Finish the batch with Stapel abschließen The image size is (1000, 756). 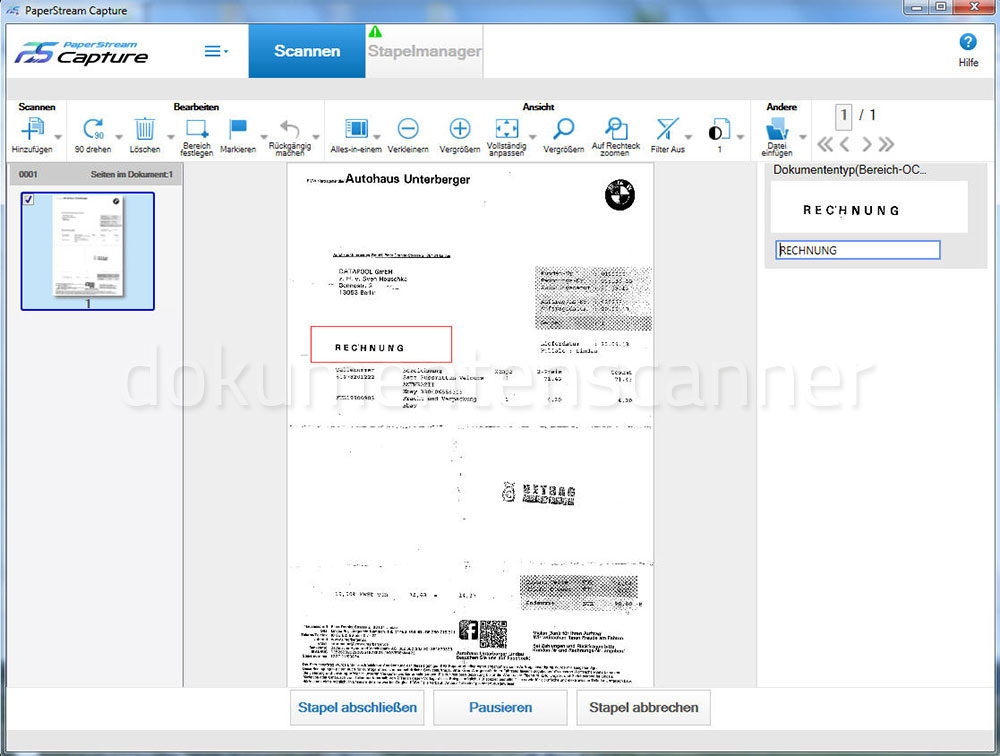356,707
